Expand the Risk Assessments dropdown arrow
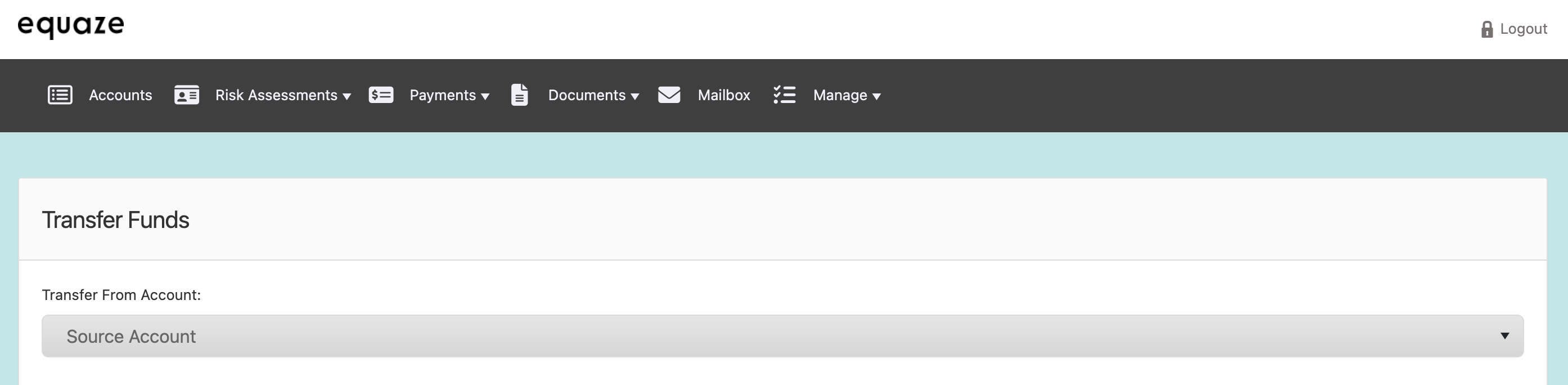Image resolution: width=1568 pixels, height=385 pixels. [347, 96]
